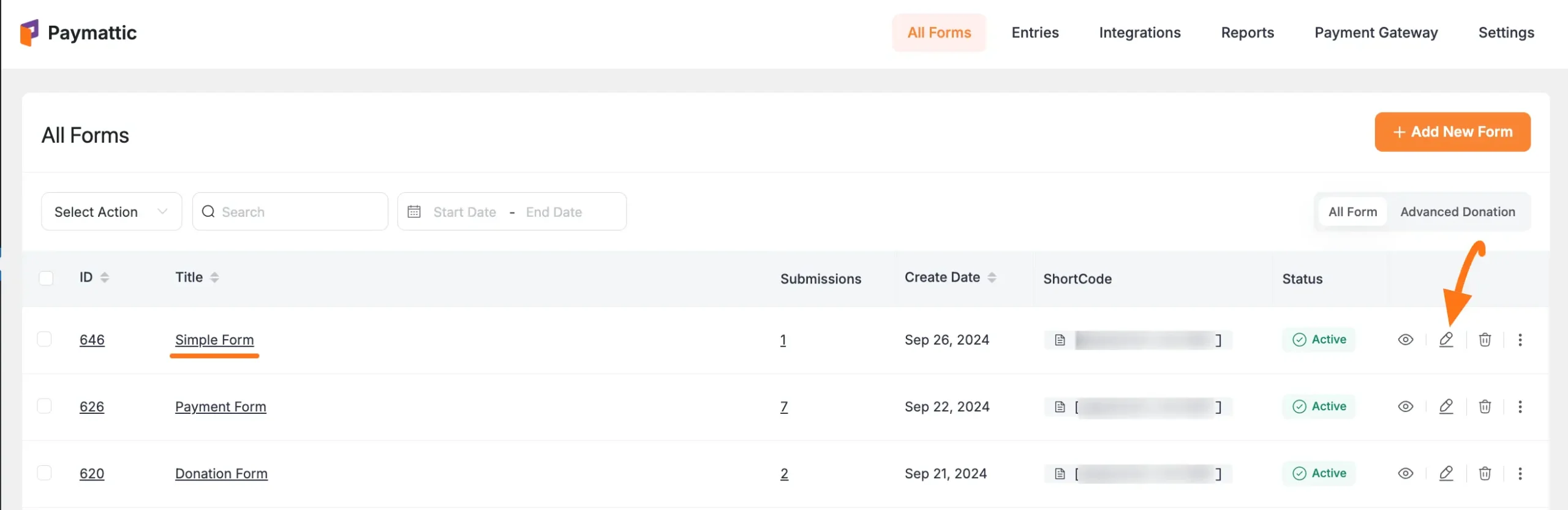Go to the Entries menu
The image size is (1568, 510).
[x=1035, y=33]
